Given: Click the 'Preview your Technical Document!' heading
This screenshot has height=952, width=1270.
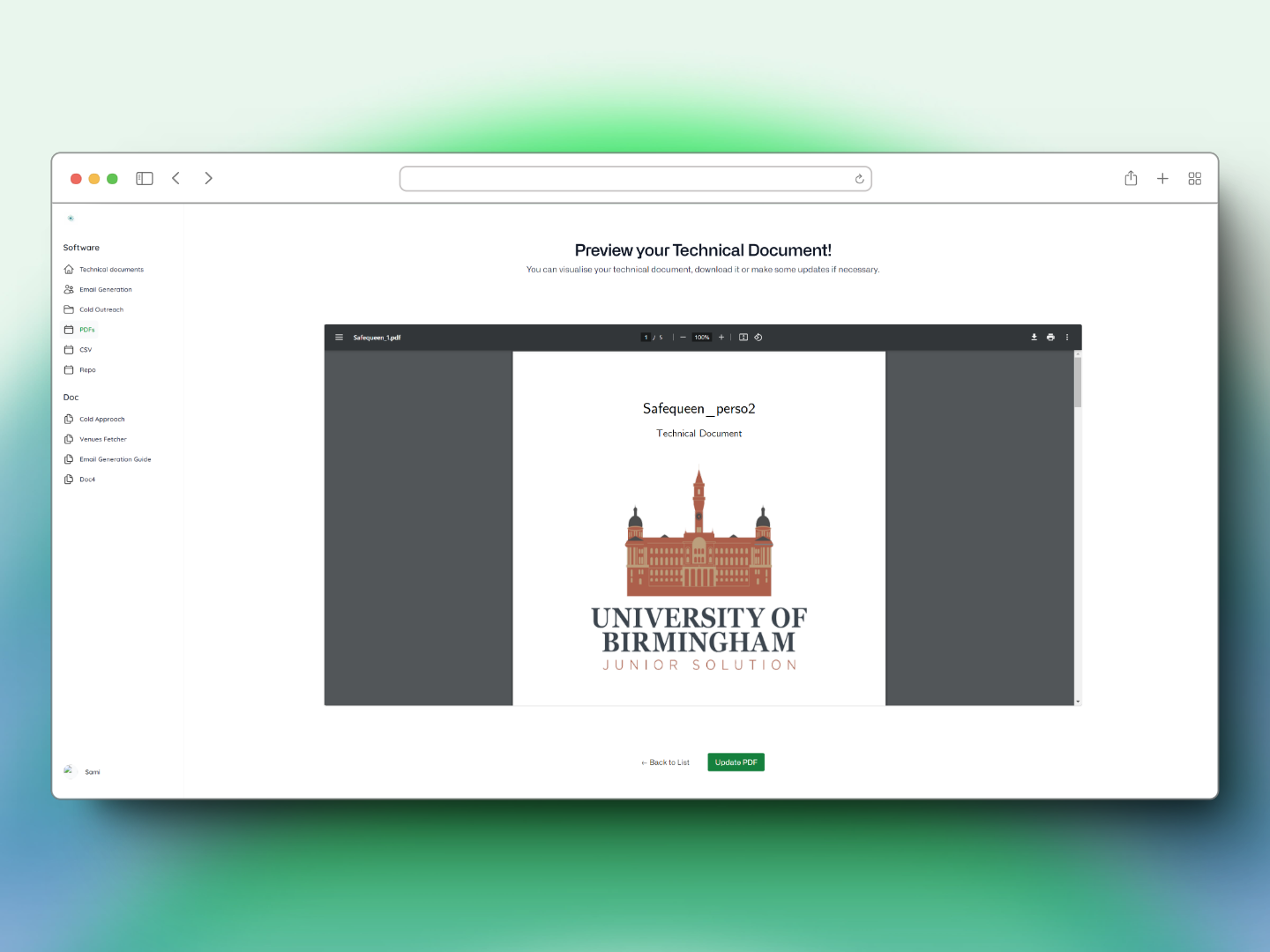Looking at the screenshot, I should click(703, 250).
